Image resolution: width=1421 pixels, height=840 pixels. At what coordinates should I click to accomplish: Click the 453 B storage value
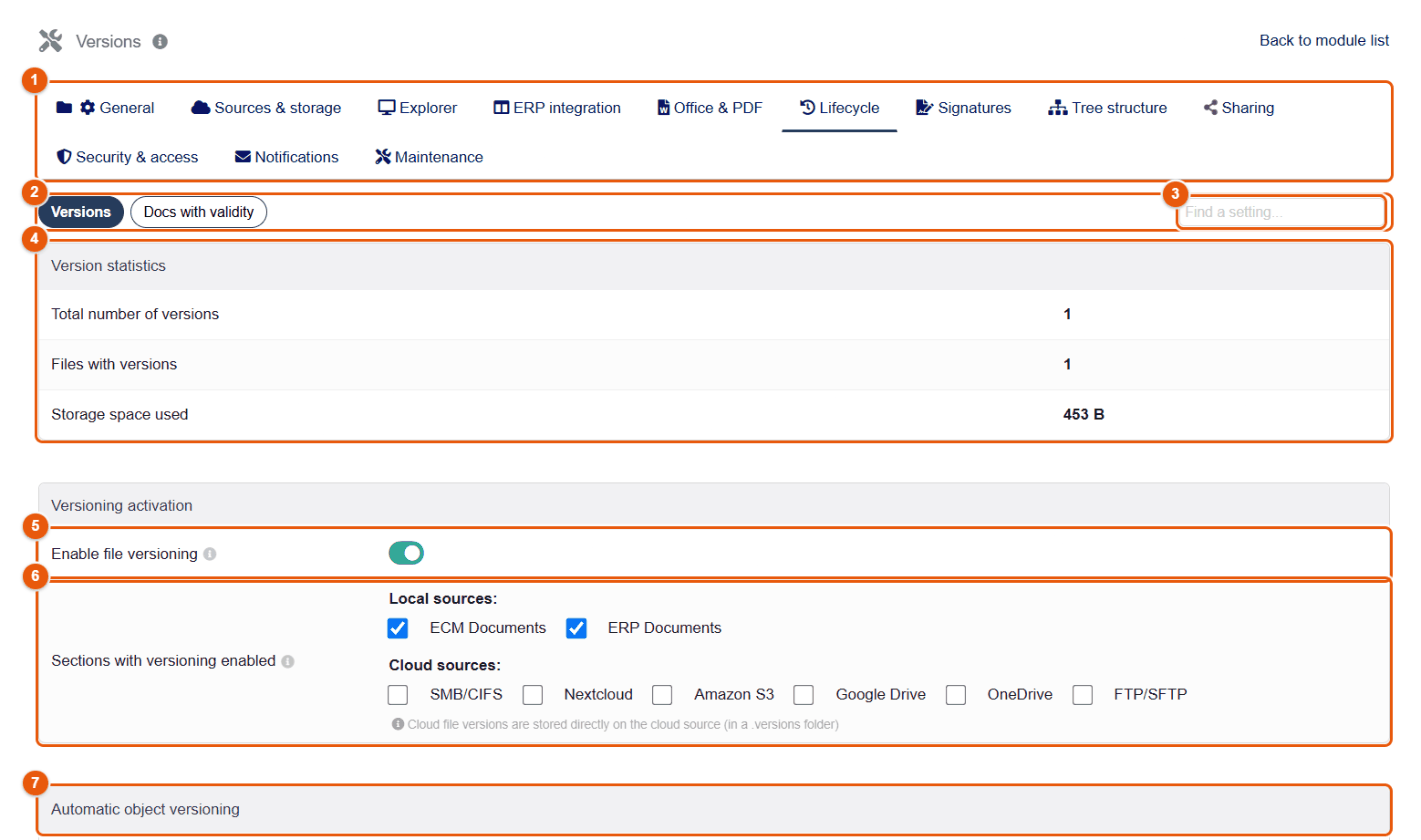[1084, 414]
